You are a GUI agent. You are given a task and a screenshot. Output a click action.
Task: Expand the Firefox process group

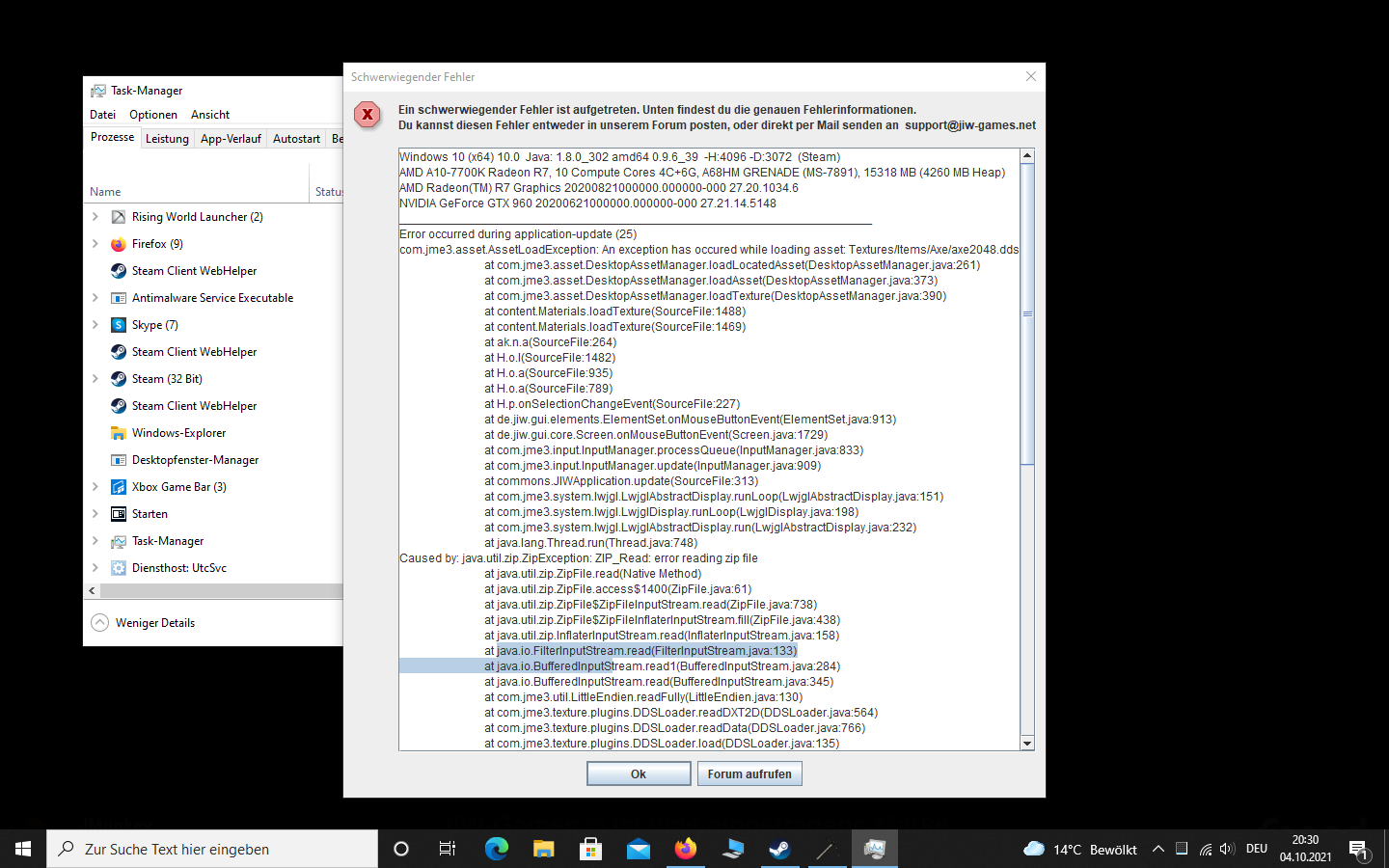[95, 244]
